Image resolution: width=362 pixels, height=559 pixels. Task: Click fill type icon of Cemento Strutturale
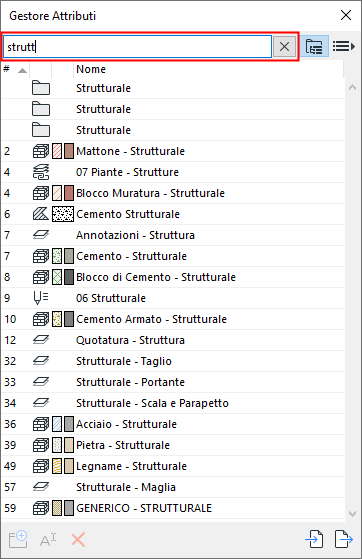(41, 214)
